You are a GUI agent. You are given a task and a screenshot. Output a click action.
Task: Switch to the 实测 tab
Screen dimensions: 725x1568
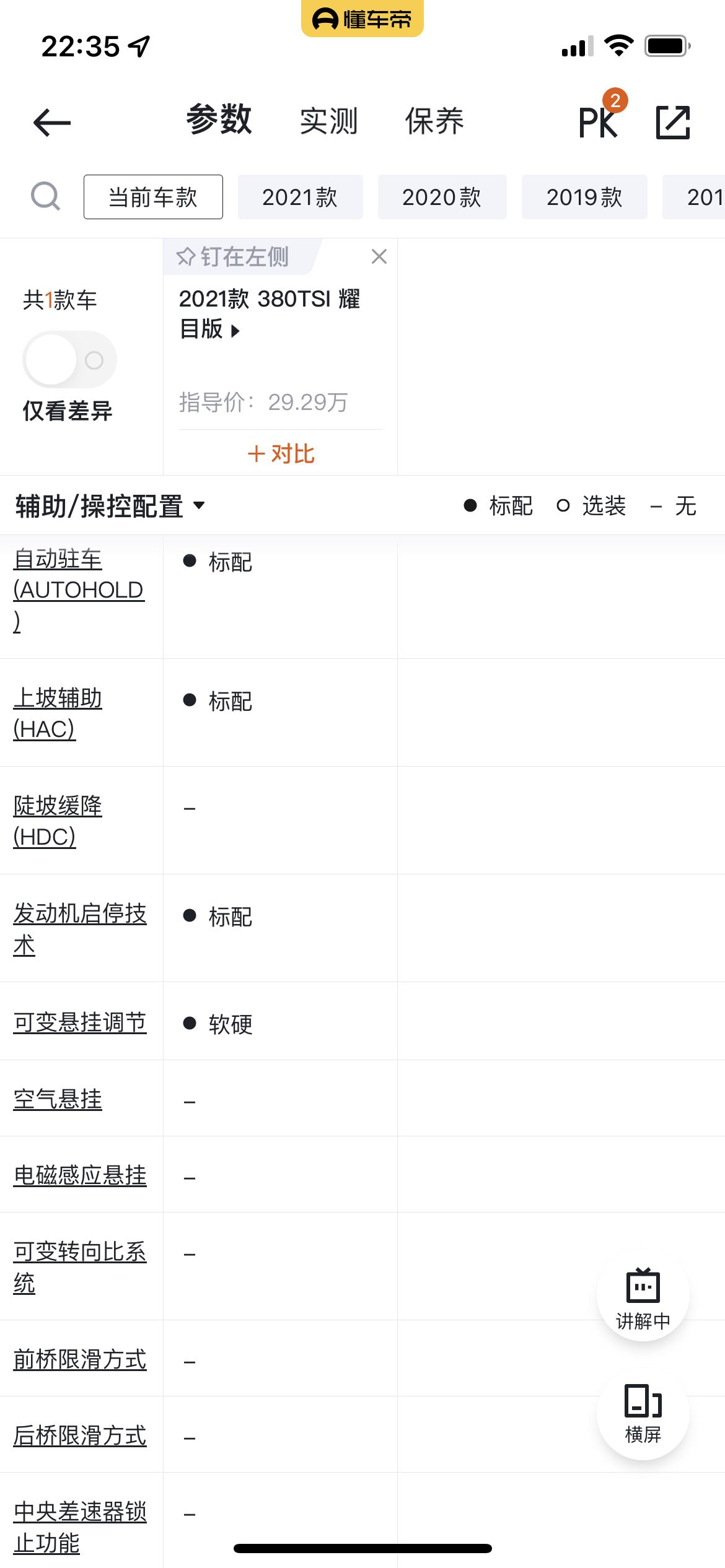point(329,121)
